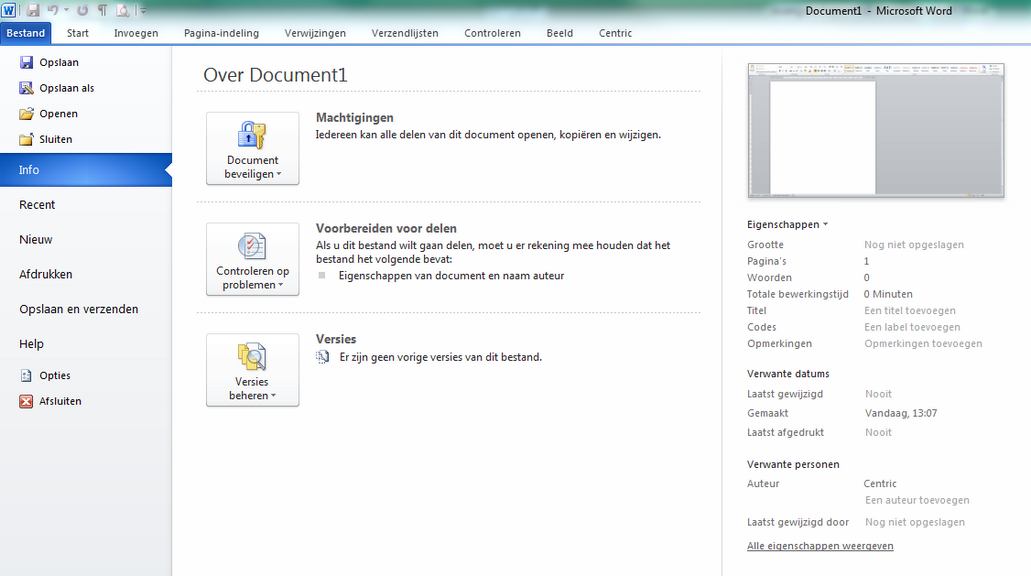The width and height of the screenshot is (1031, 576).
Task: Click 'Alle eigenschappen weergeven' link
Action: (x=820, y=546)
